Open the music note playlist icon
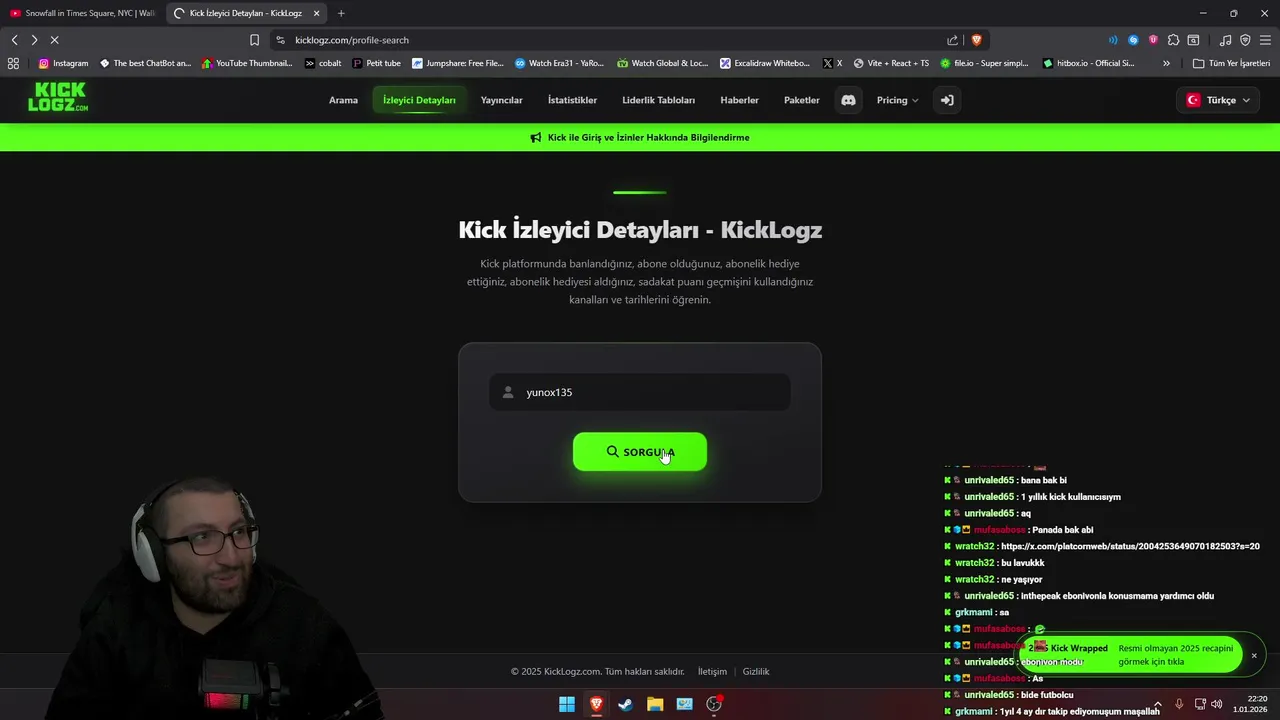This screenshot has width=1280, height=720. coord(1225,40)
